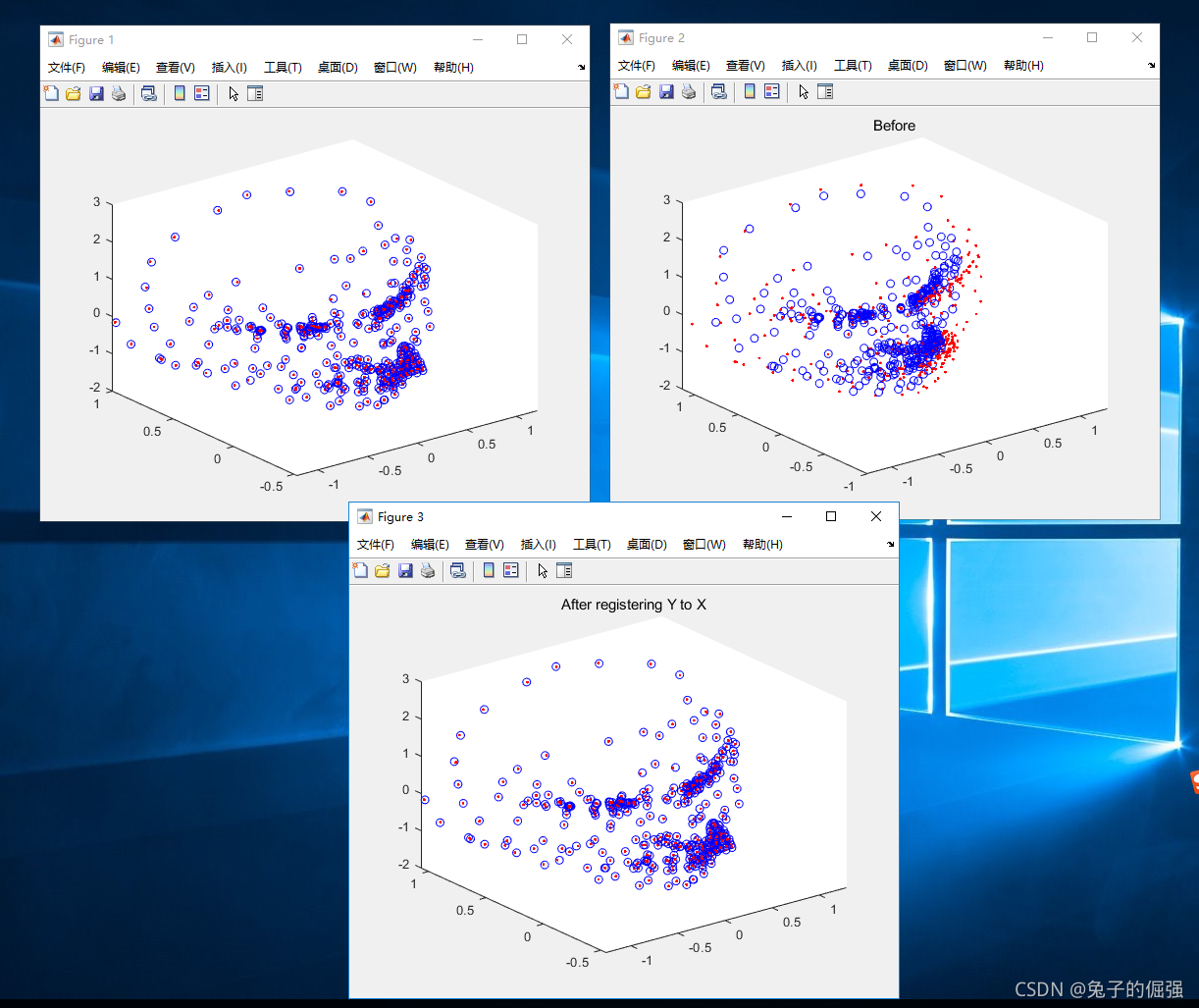Open 编辑(E) menu in Figure 2
Image resolution: width=1199 pixels, height=1008 pixels.
tap(691, 66)
